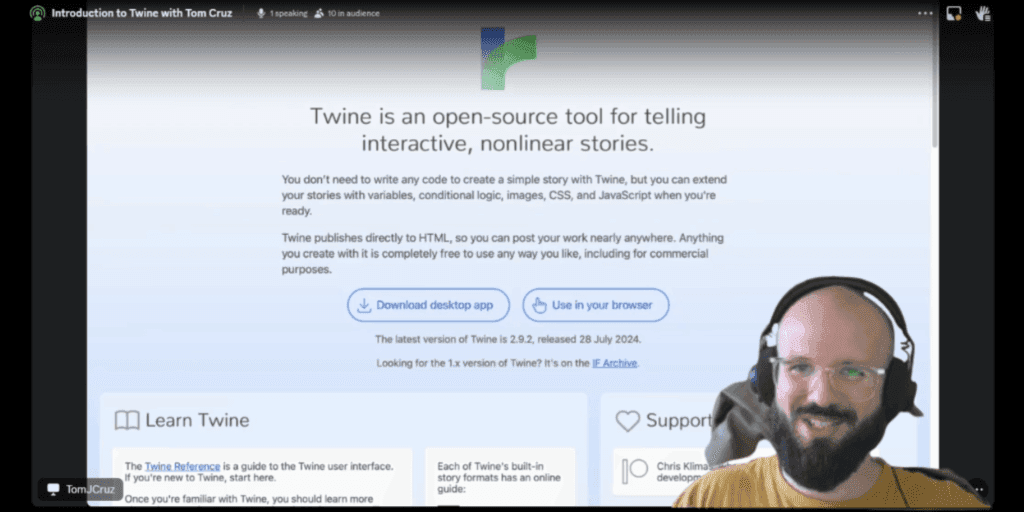Viewport: 1024px width, 512px height.
Task: Raise hand to request to speak
Action: click(982, 13)
